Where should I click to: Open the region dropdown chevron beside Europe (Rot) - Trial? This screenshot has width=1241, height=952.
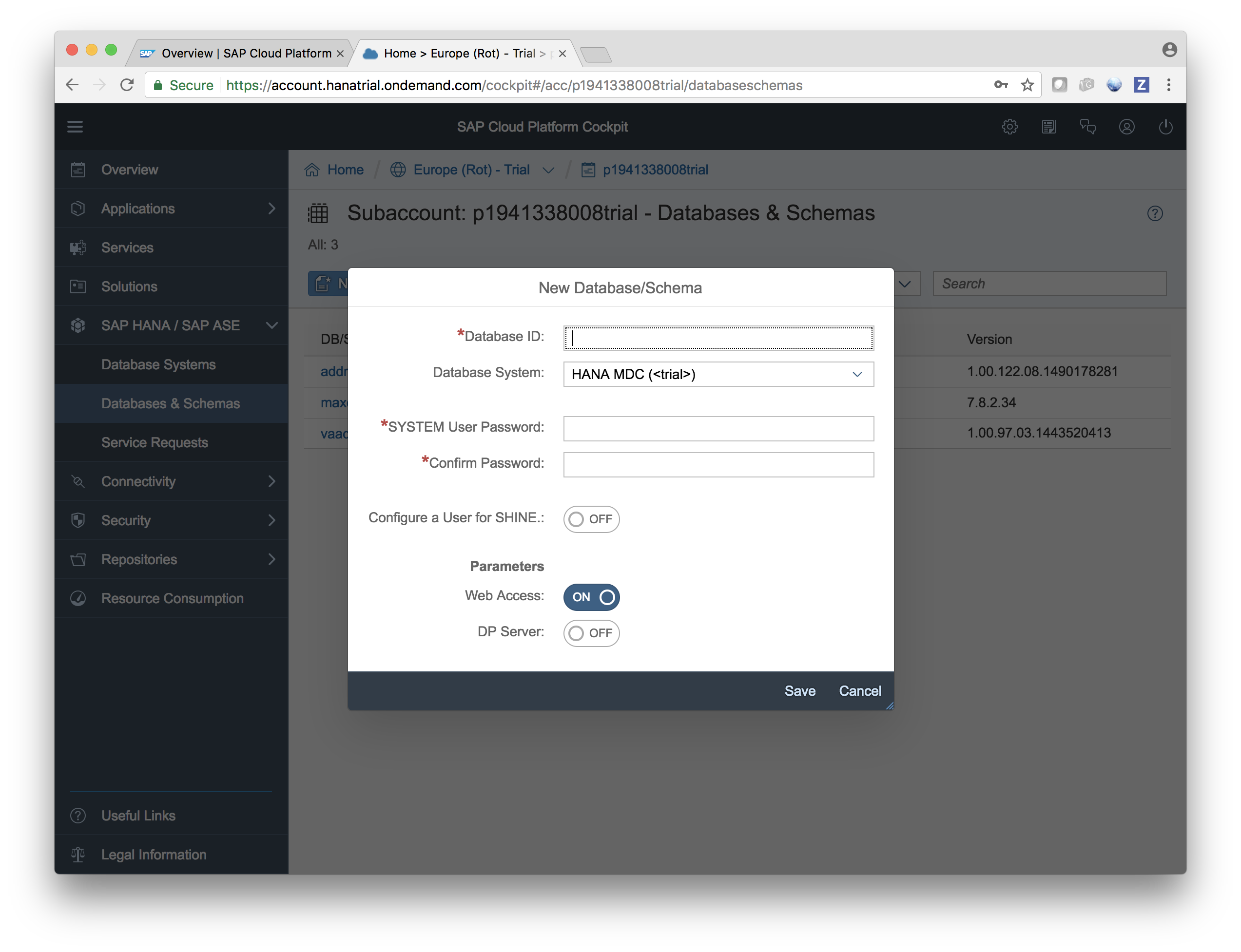point(548,170)
